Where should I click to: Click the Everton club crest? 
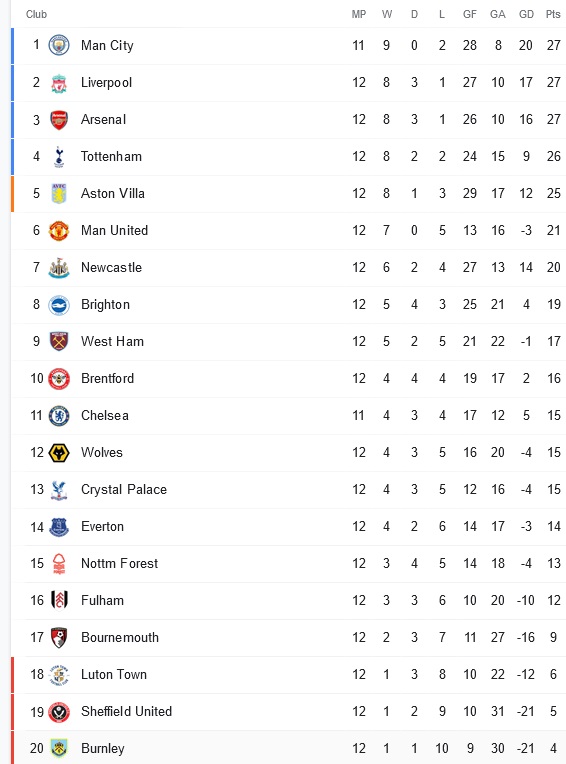pyautogui.click(x=59, y=527)
